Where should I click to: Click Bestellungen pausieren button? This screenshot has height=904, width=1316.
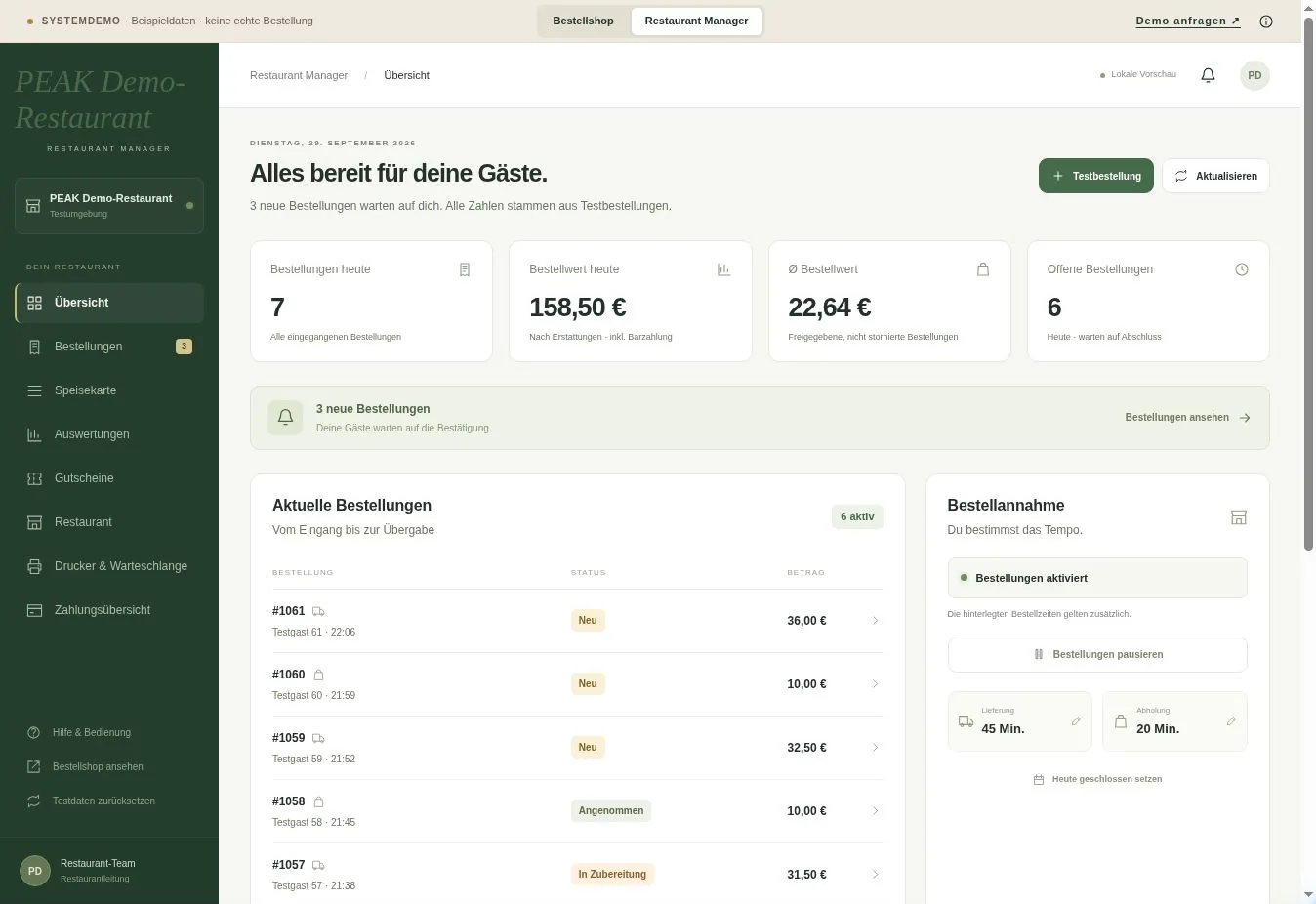[x=1097, y=655]
